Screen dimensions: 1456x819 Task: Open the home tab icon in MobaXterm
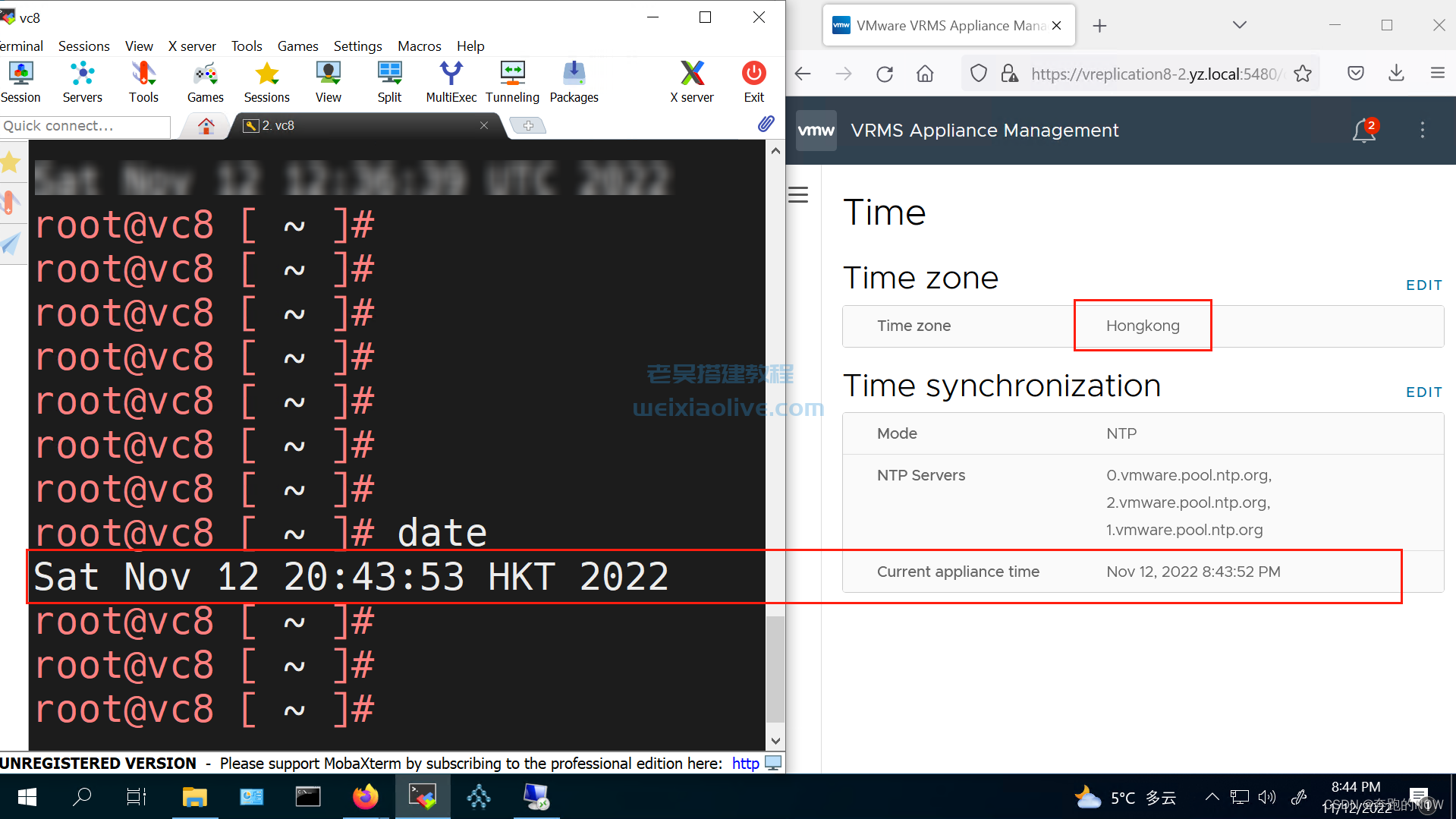pyautogui.click(x=206, y=126)
